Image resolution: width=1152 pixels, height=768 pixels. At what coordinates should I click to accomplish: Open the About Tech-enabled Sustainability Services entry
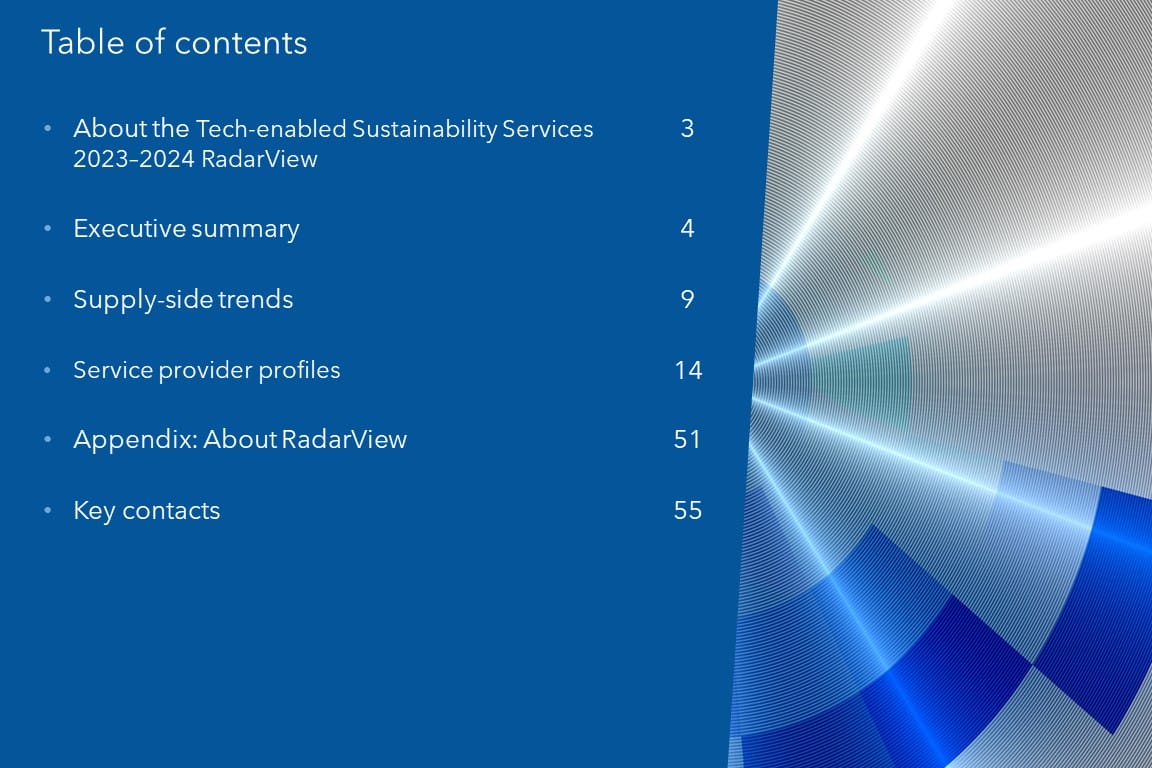point(332,143)
